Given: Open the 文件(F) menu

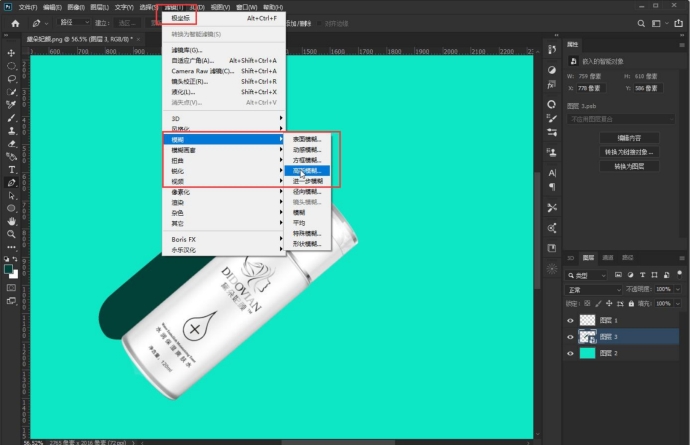Looking at the screenshot, I should [28, 7].
